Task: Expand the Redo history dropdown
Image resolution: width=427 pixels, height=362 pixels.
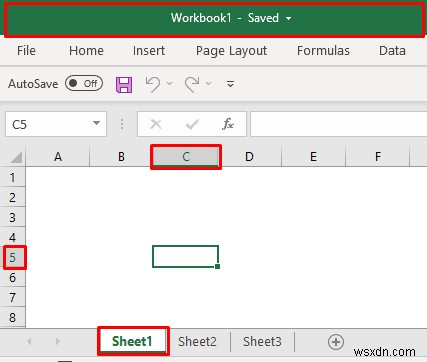Action: pos(209,83)
